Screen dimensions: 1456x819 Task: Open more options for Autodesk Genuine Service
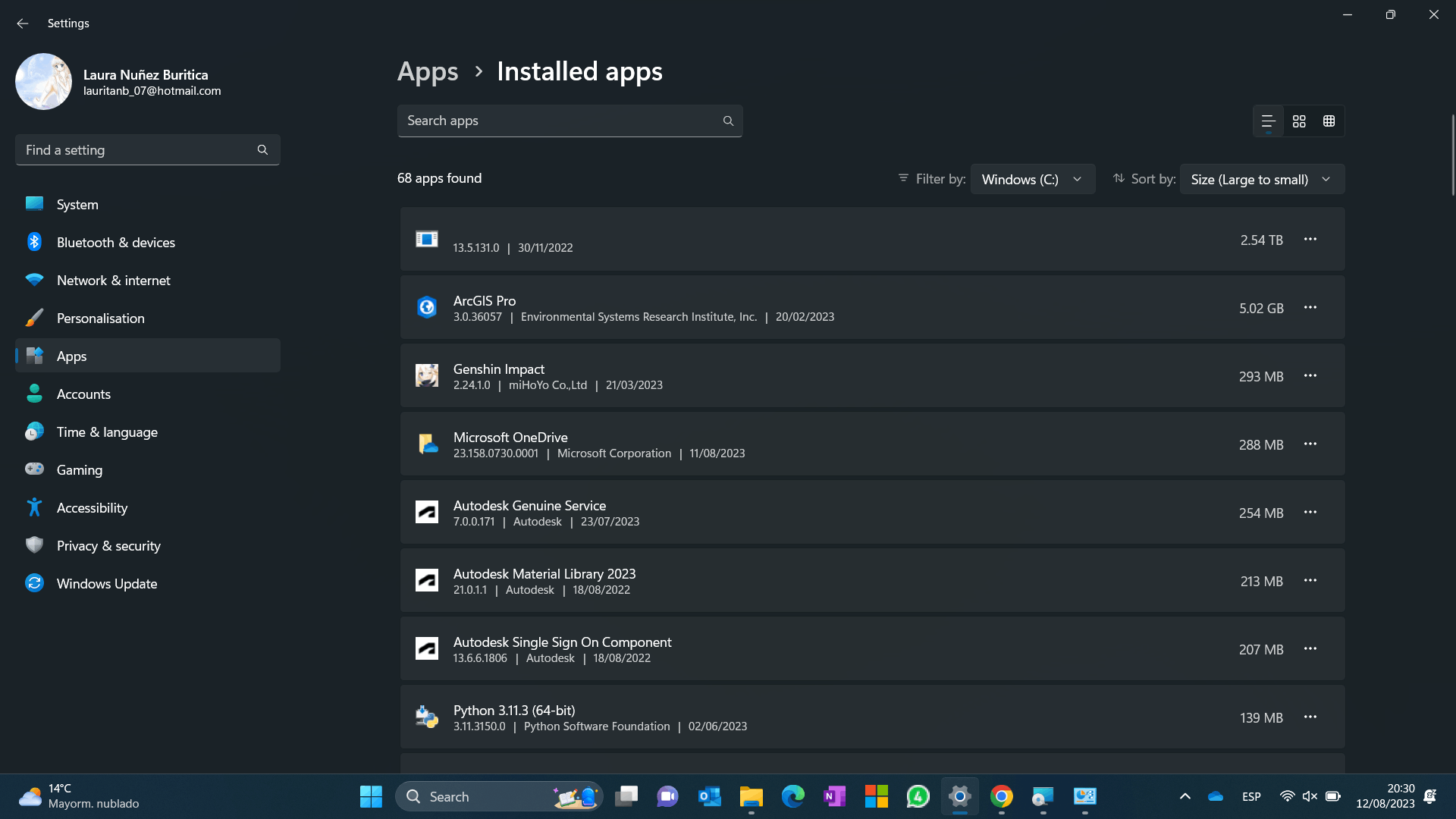click(x=1310, y=513)
